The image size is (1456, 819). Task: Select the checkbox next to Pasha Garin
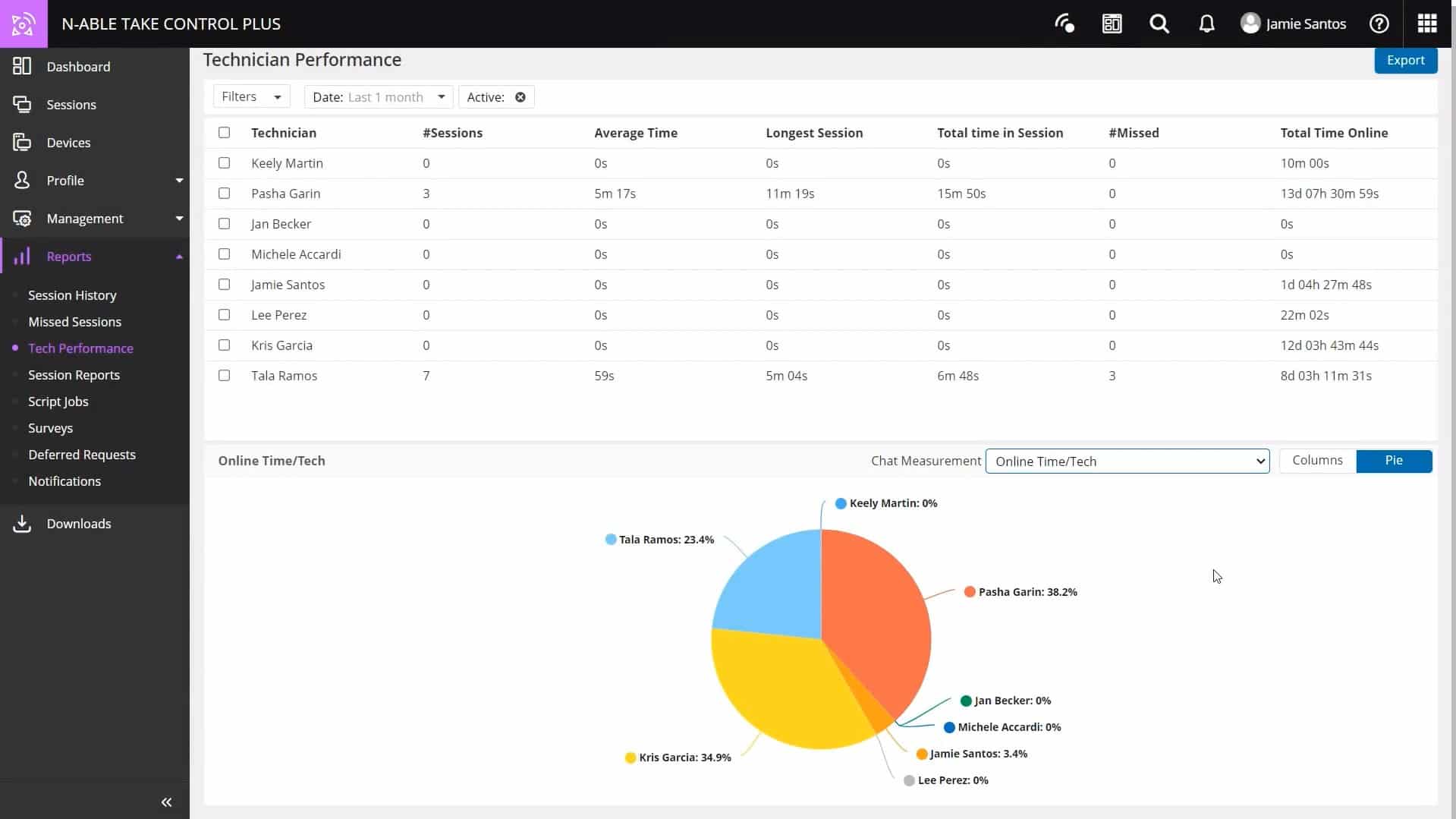coord(224,193)
